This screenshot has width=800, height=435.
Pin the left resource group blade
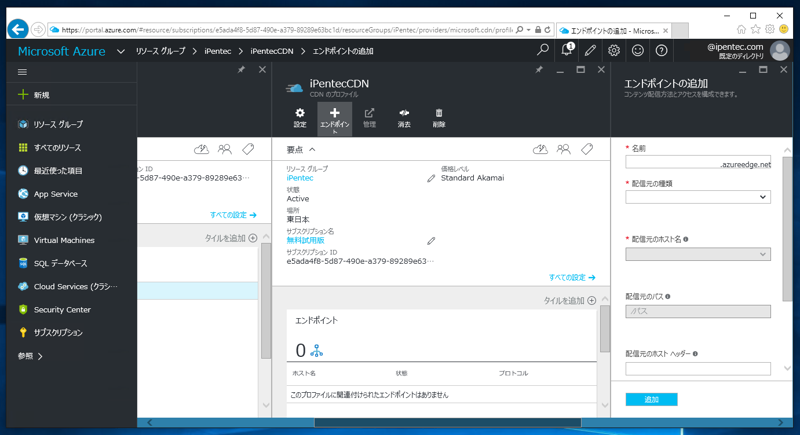coord(241,70)
